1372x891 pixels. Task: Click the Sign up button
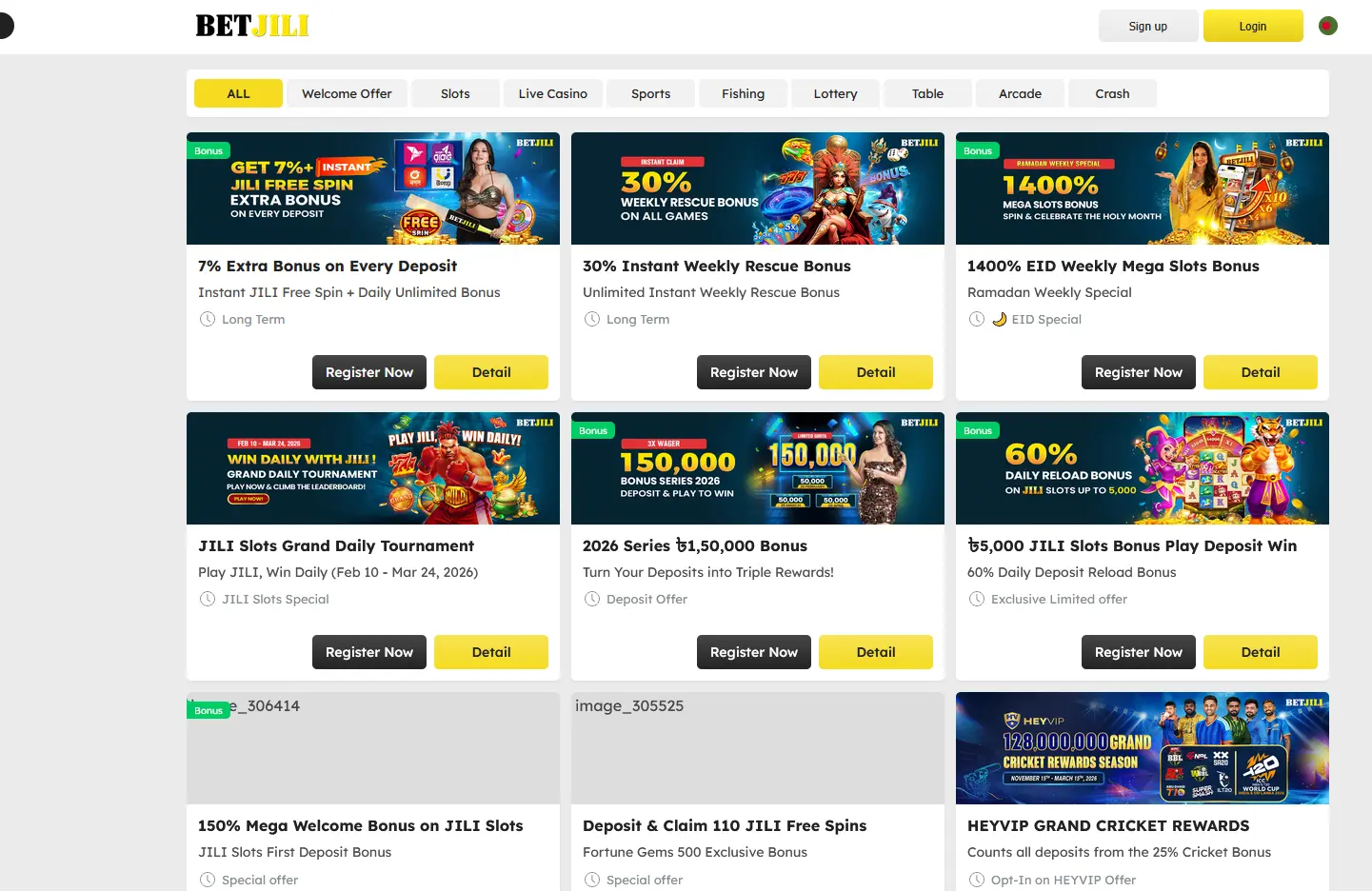coord(1147,26)
